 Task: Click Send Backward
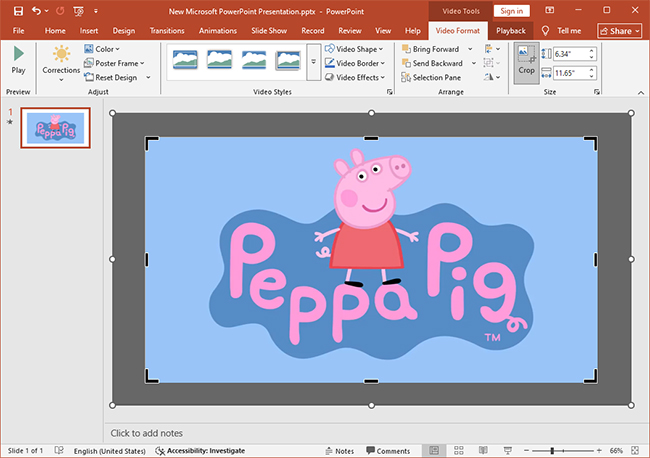click(x=432, y=63)
